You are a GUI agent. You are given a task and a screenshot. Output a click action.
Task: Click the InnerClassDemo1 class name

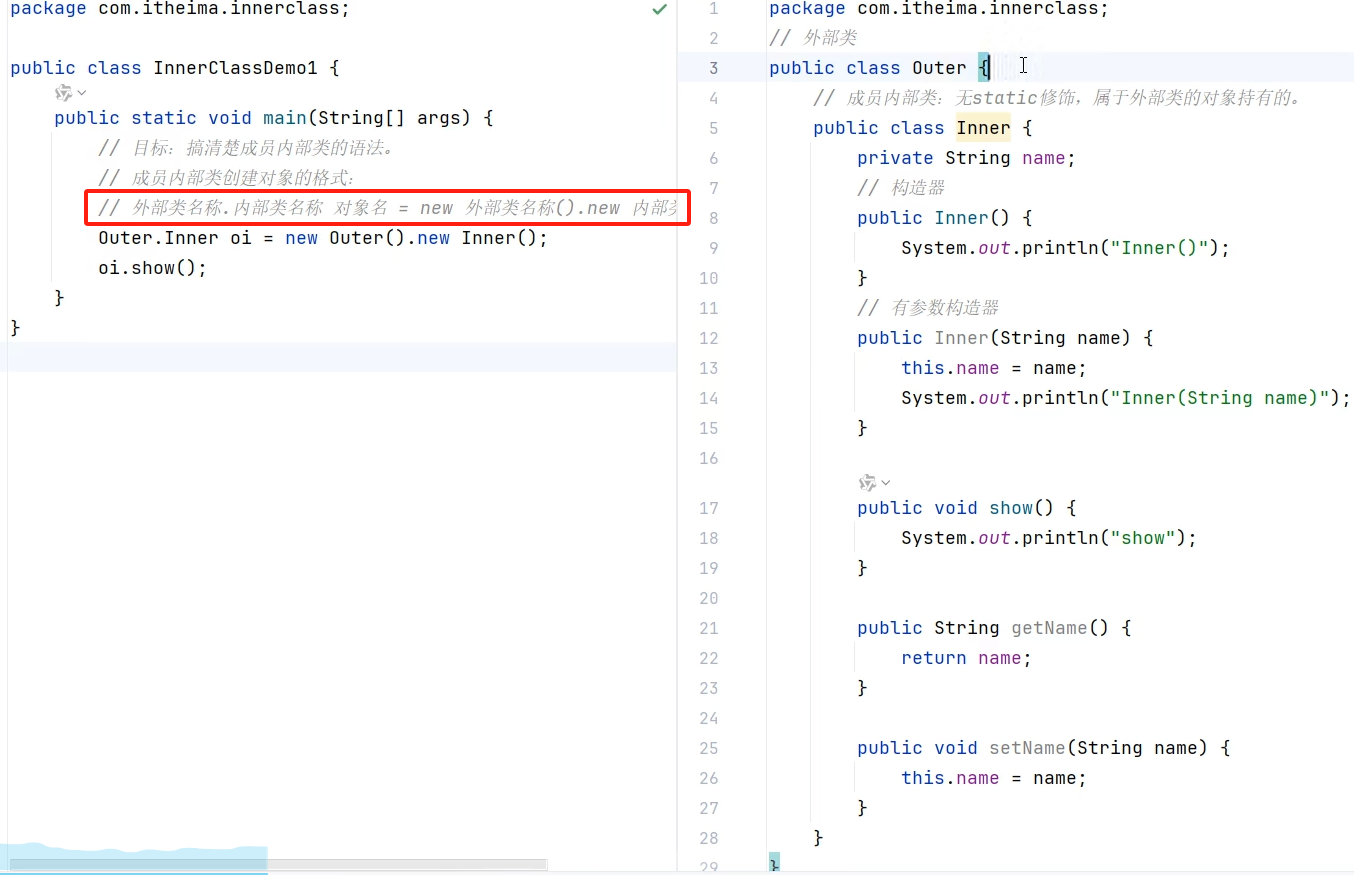pos(235,68)
